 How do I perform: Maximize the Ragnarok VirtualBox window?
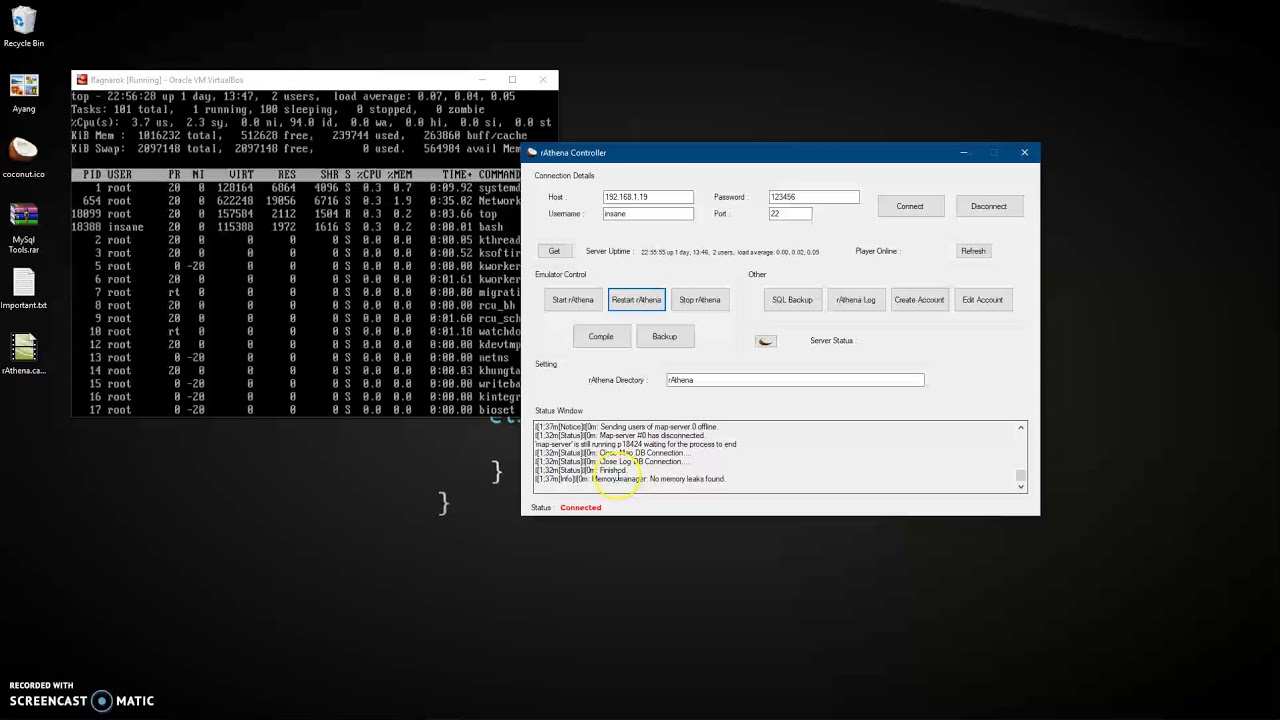[512, 80]
